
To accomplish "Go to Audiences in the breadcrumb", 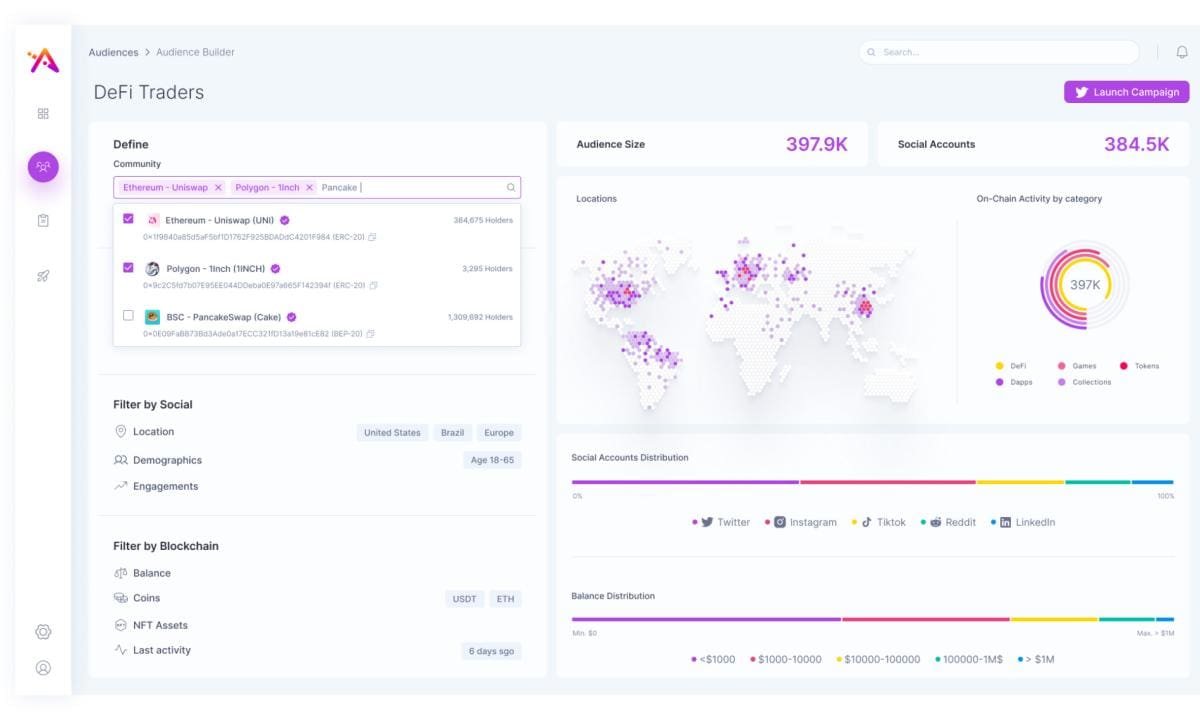I will pos(113,52).
